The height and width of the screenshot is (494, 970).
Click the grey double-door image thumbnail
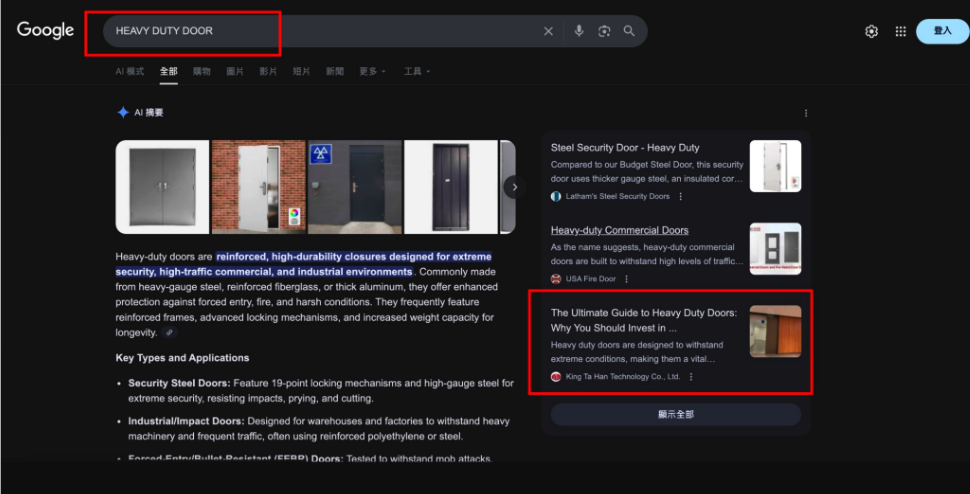pos(162,186)
